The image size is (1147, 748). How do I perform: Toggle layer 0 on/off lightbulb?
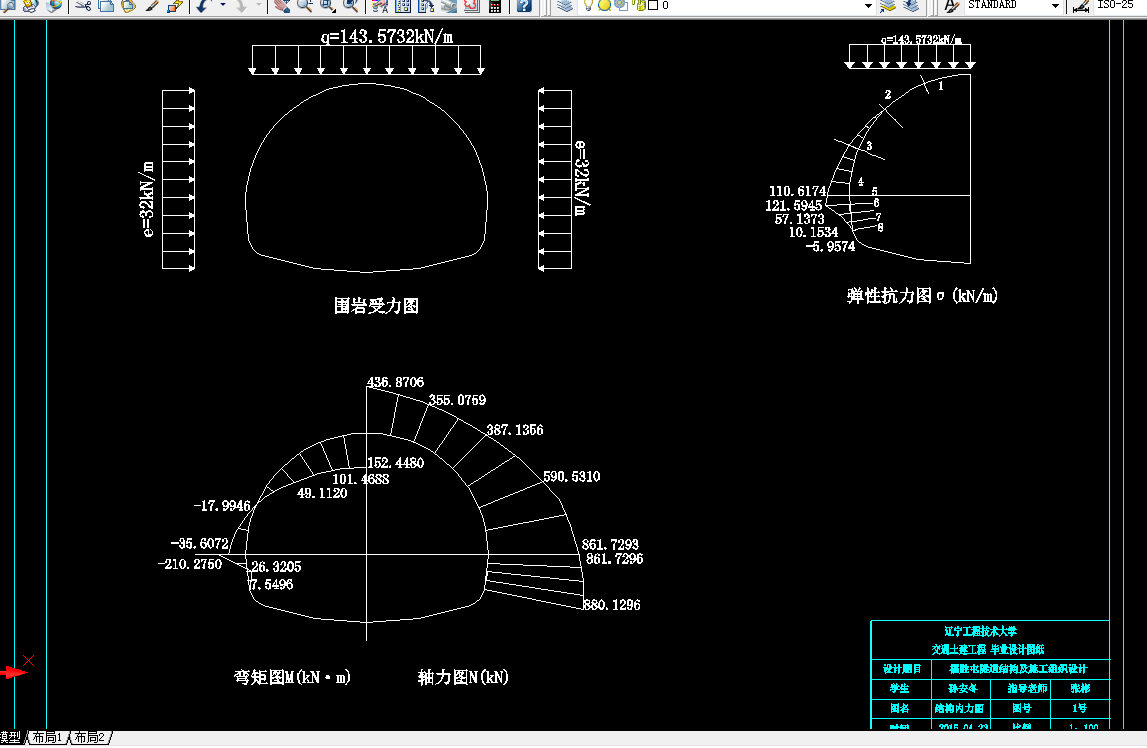point(588,5)
